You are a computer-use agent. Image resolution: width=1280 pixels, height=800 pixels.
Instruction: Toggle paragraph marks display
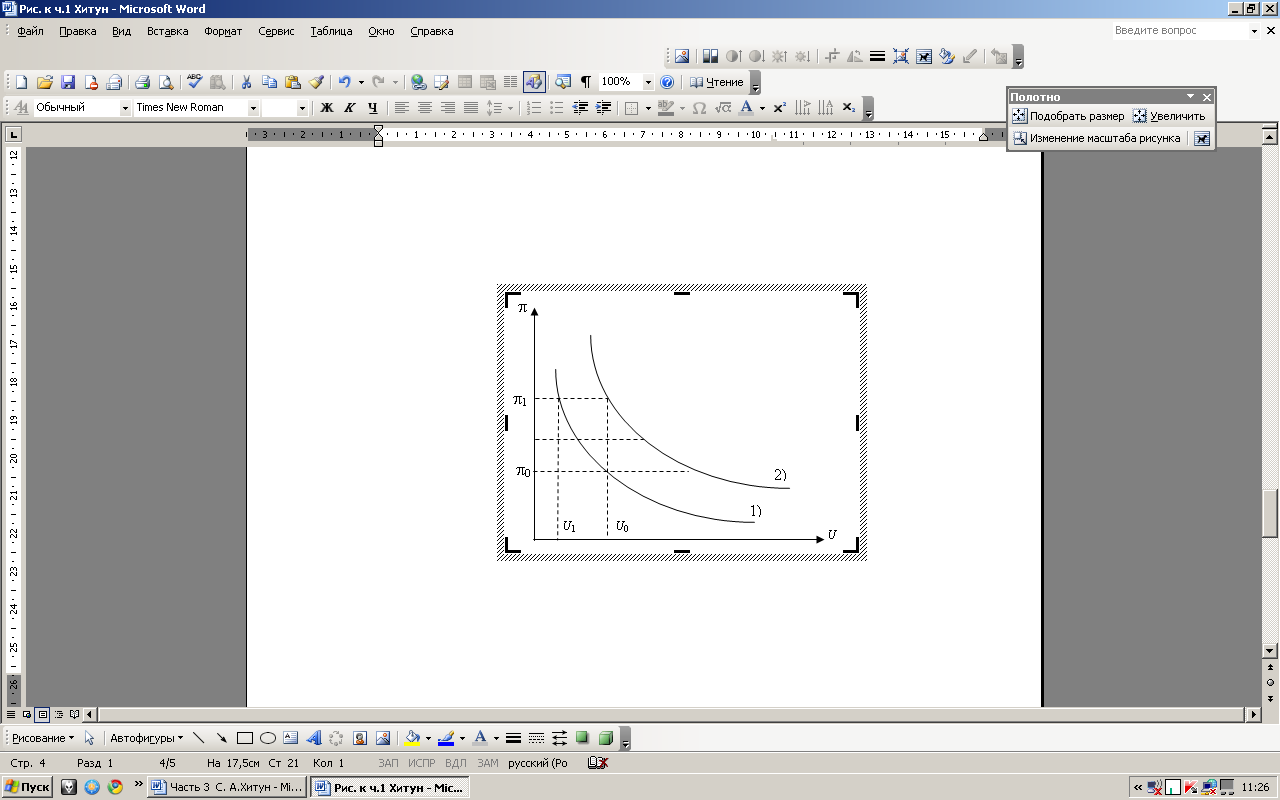tap(585, 82)
